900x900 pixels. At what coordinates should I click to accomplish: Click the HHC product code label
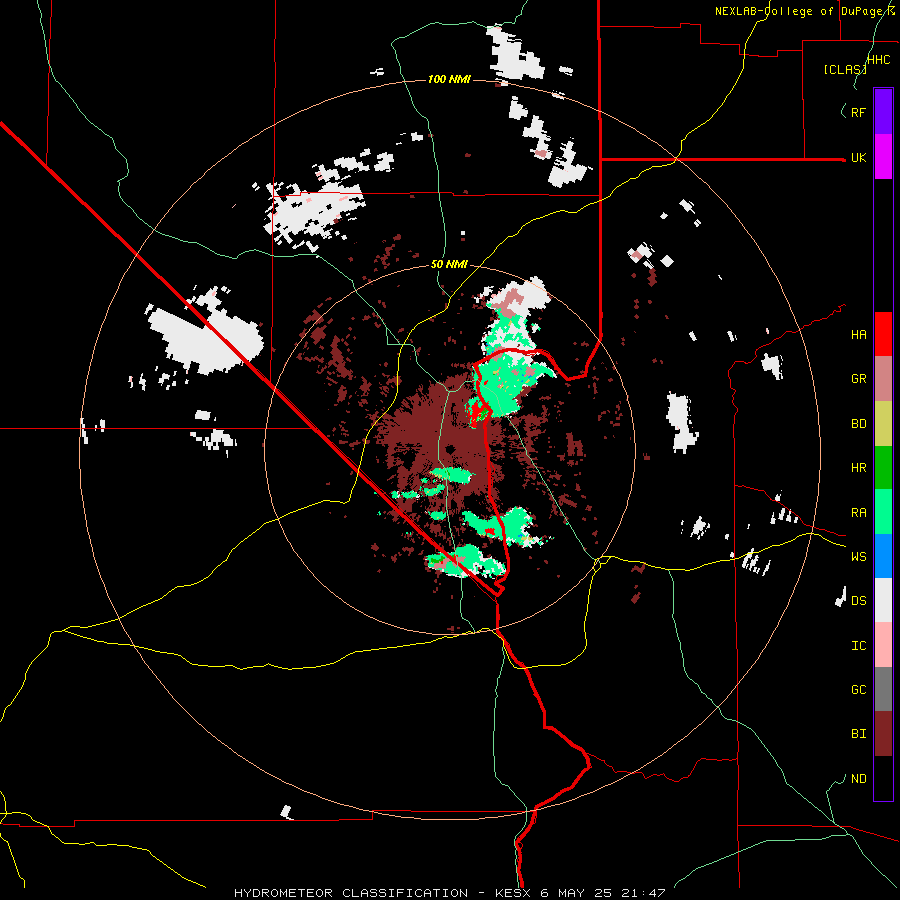(879, 60)
